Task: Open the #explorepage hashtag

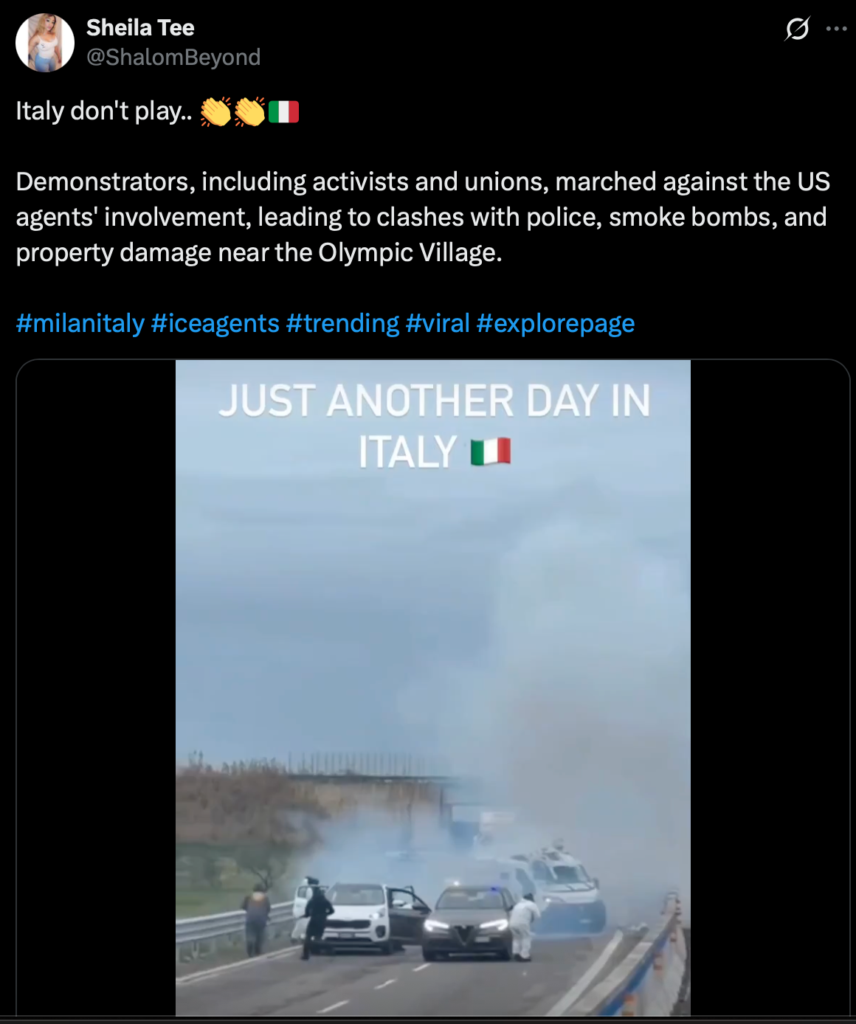Action: [x=556, y=323]
